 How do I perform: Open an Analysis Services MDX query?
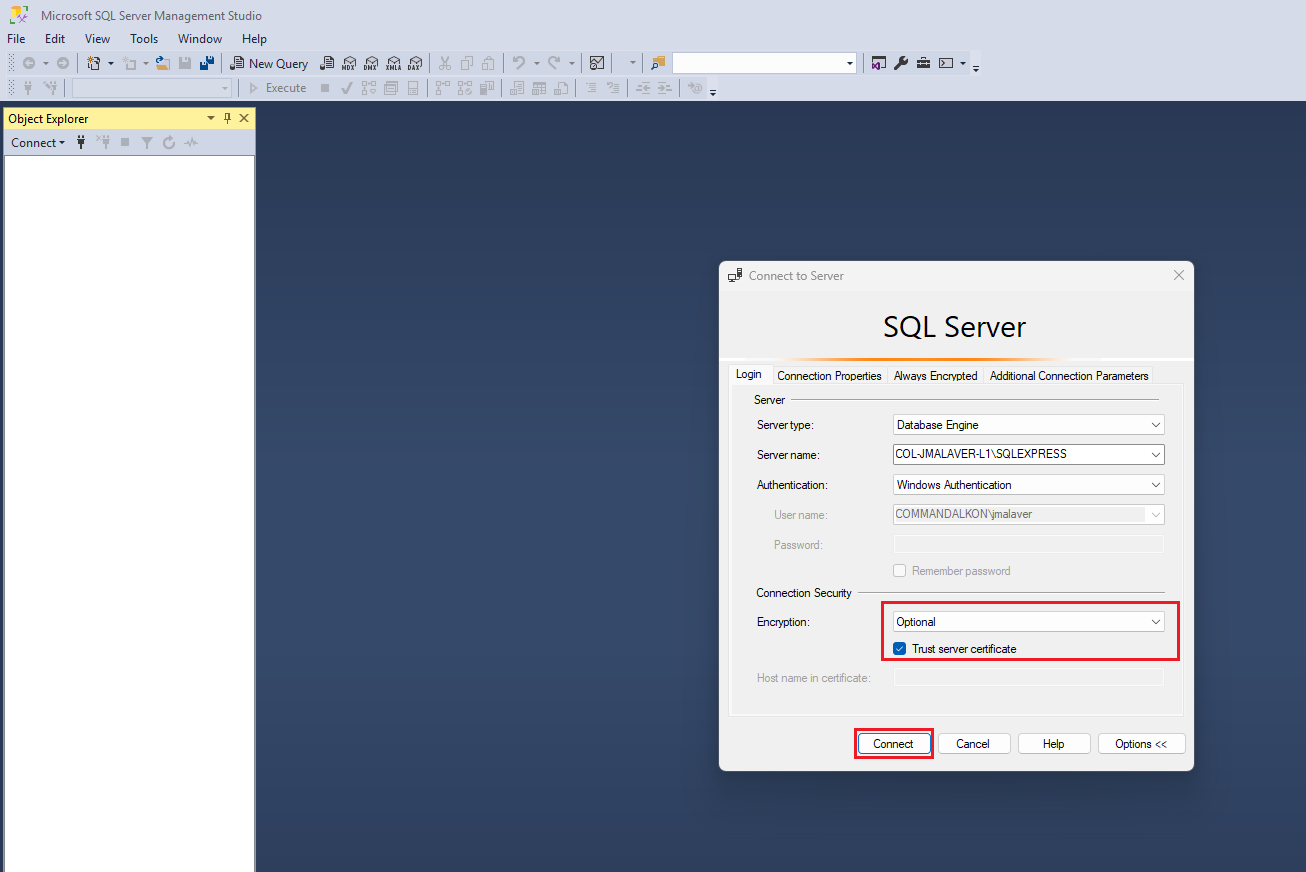coord(349,63)
